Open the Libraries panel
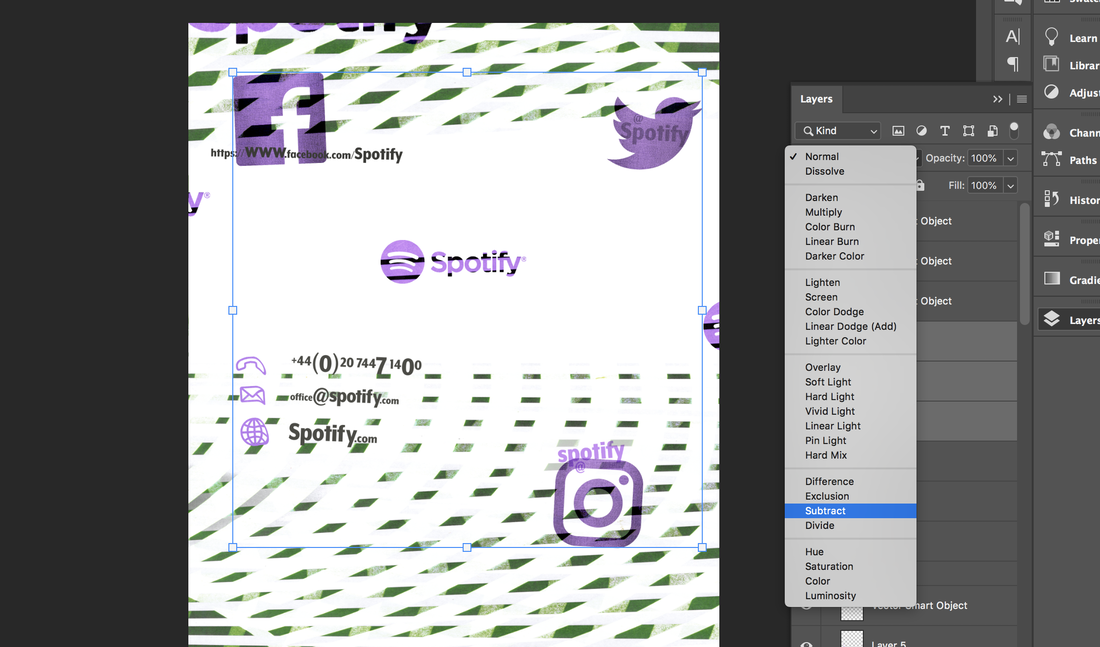1100x647 pixels. coord(1069,65)
